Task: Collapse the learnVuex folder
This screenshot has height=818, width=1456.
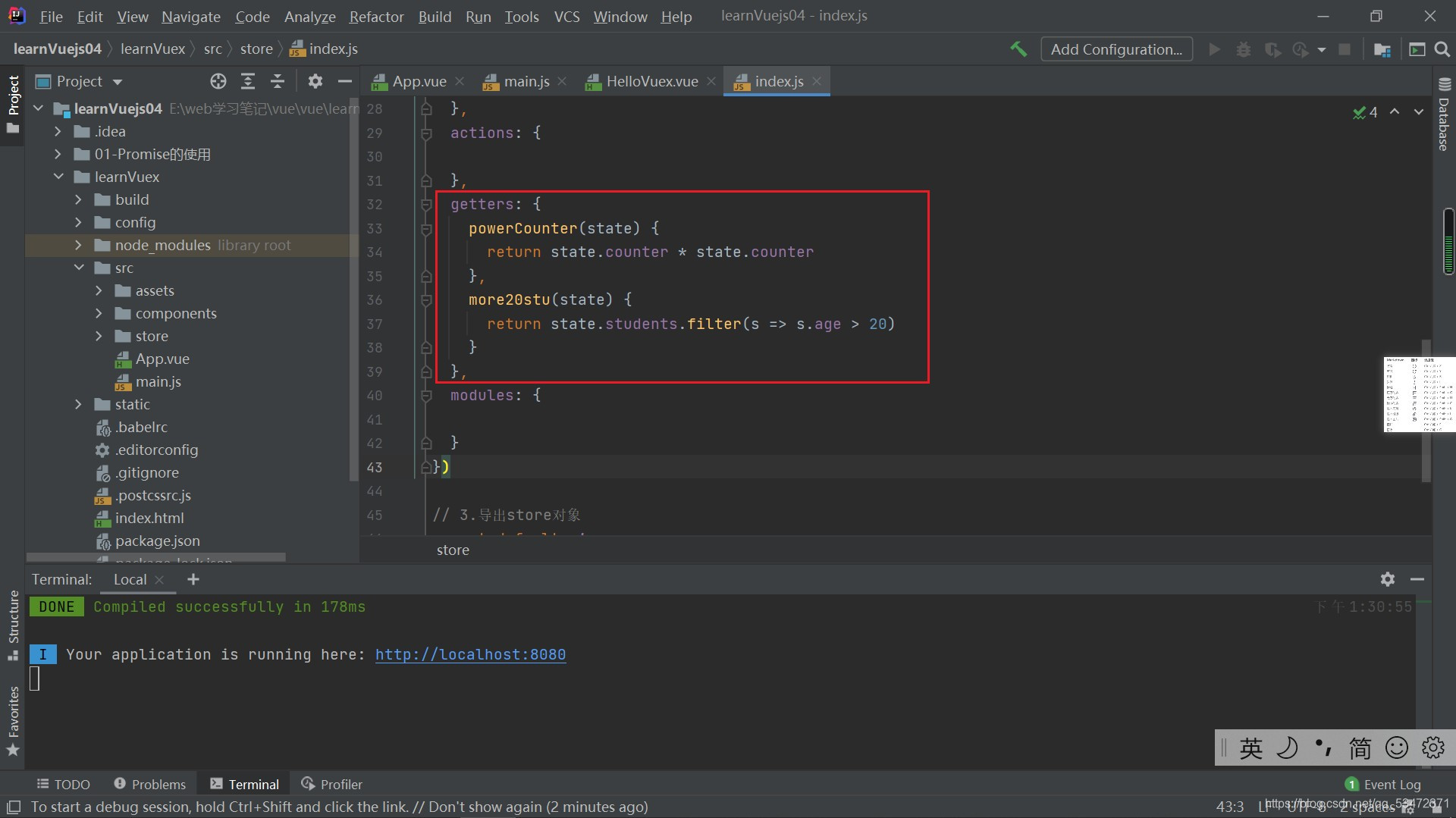Action: (58, 177)
